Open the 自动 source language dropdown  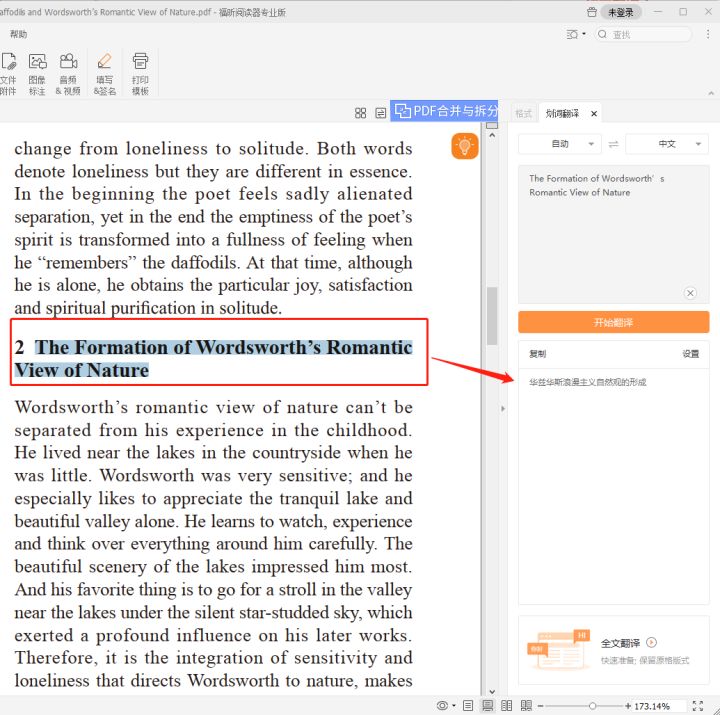click(560, 144)
